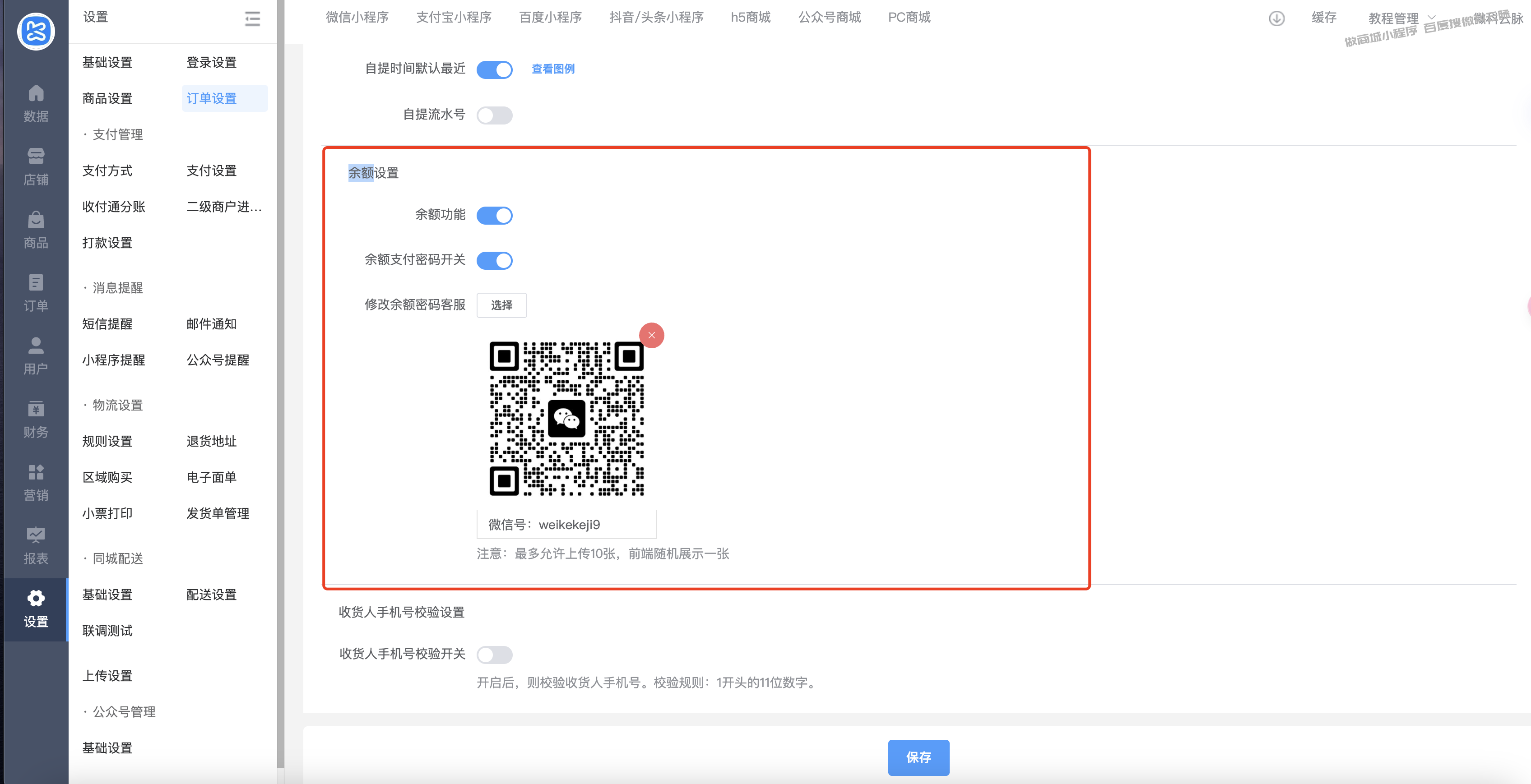The height and width of the screenshot is (784, 1531).
Task: Open 邮件通知 menu item
Action: [x=212, y=324]
